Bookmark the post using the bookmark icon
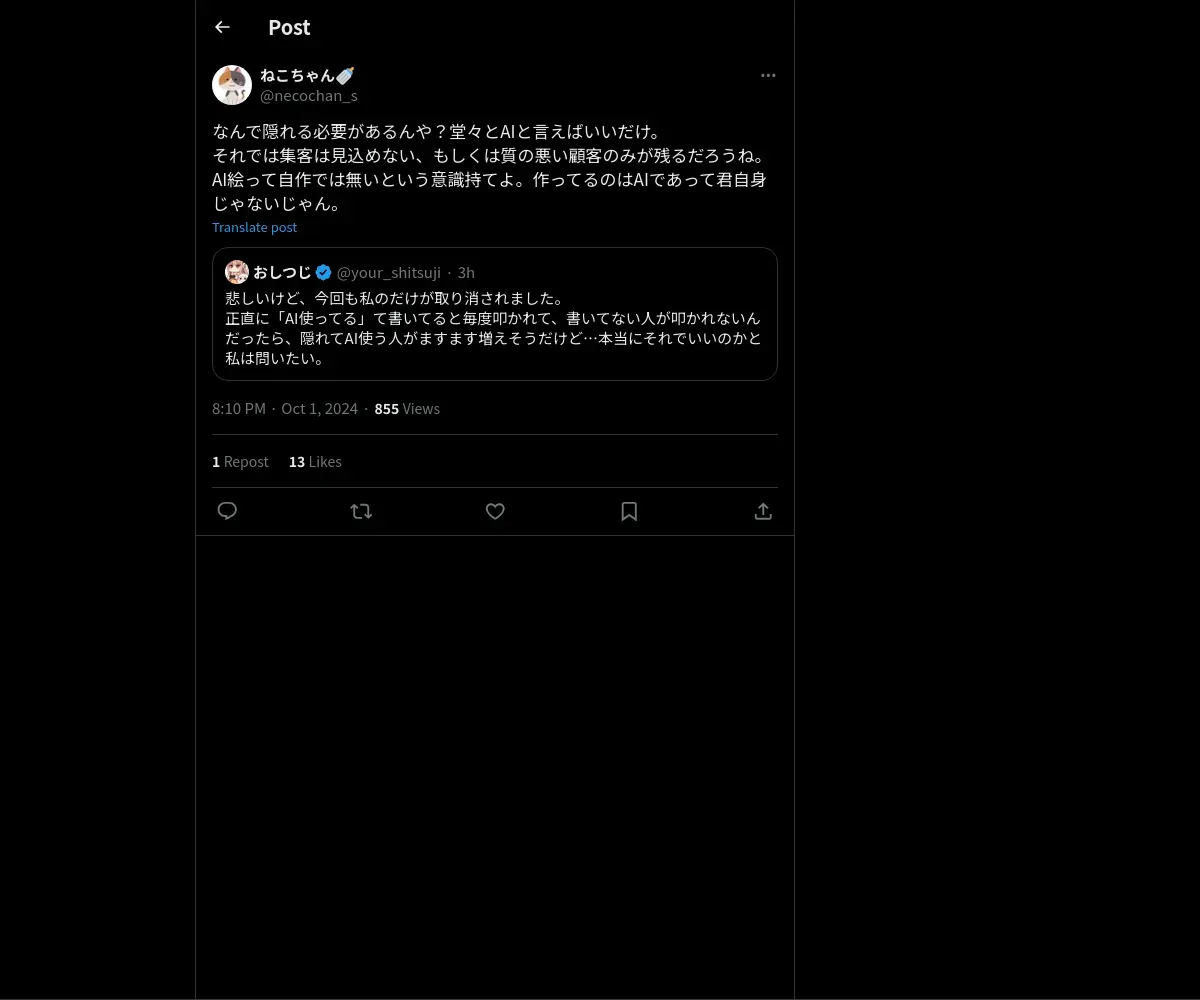 (x=629, y=511)
